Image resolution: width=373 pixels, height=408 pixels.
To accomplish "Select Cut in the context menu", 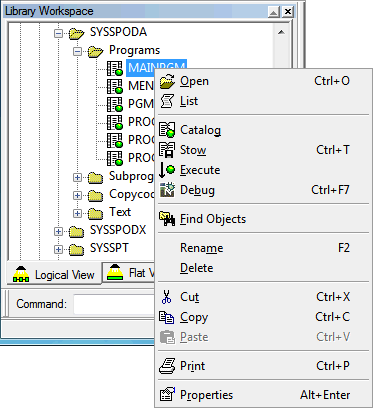I will (x=263, y=297).
